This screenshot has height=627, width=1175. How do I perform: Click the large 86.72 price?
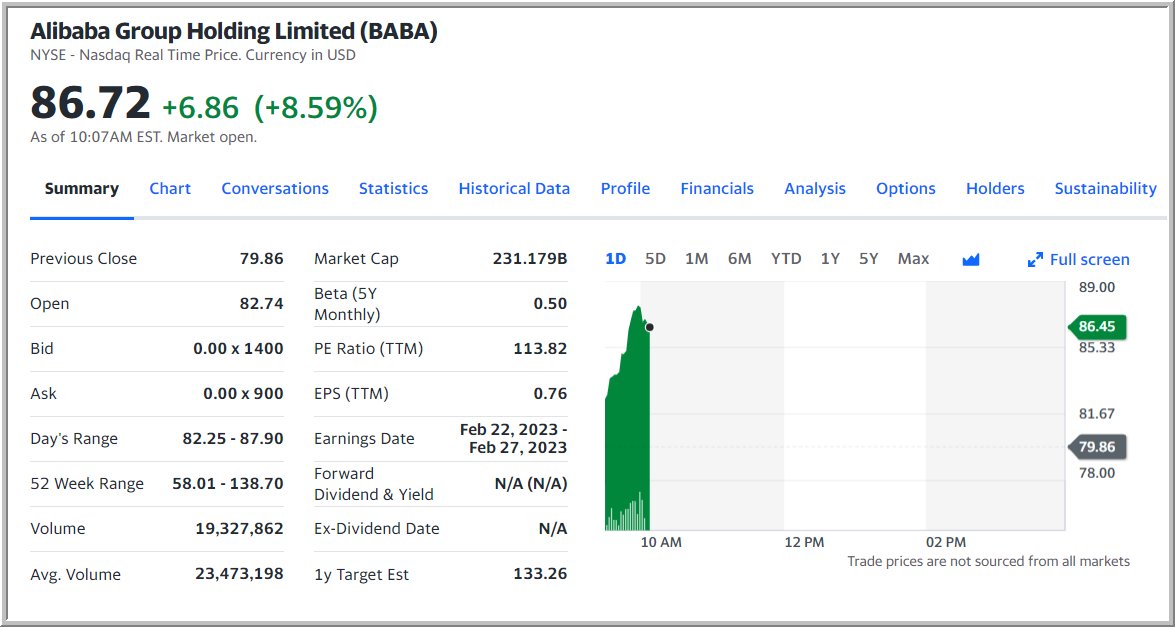point(90,103)
